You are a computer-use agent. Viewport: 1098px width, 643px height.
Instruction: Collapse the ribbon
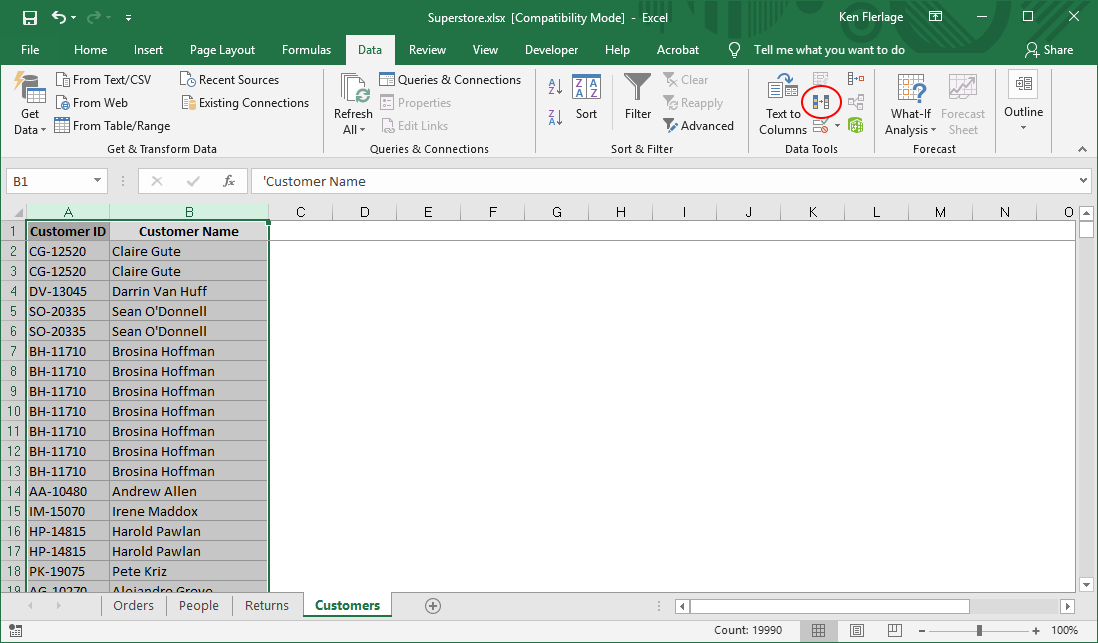click(1082, 149)
